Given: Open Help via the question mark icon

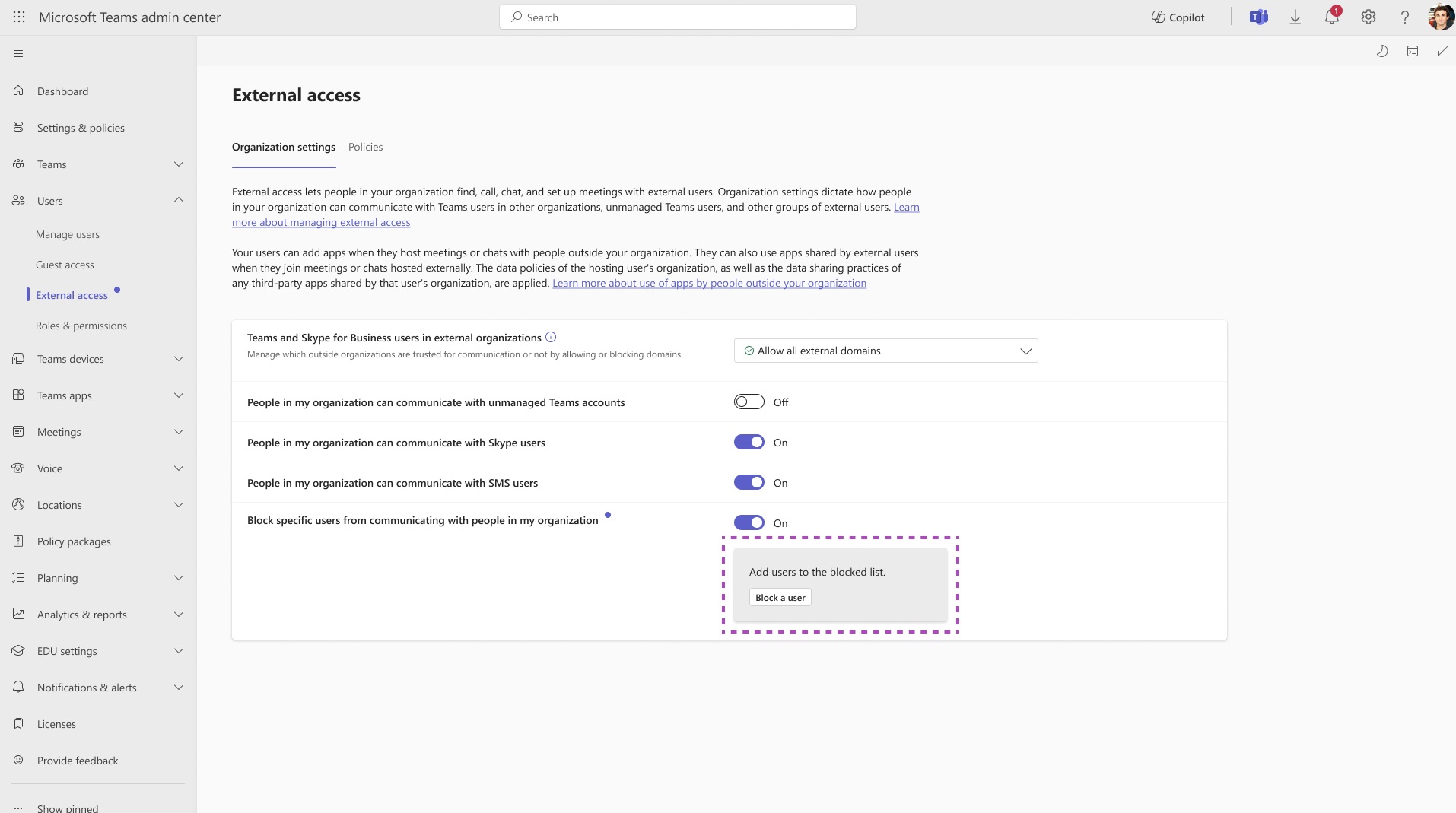Looking at the screenshot, I should tap(1404, 17).
